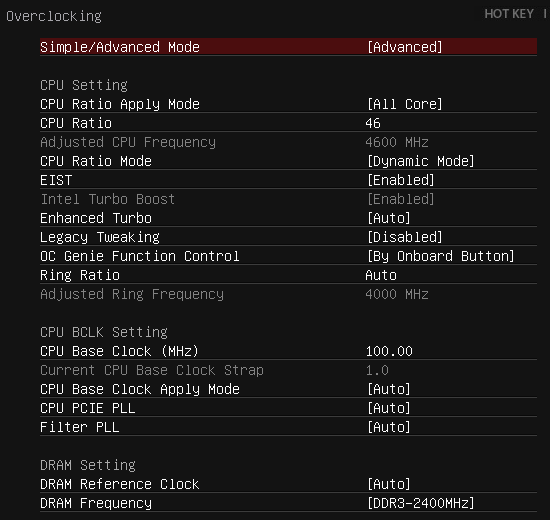Select the CPU Ratio Apply Mode label
The image size is (550, 520).
(x=120, y=104)
